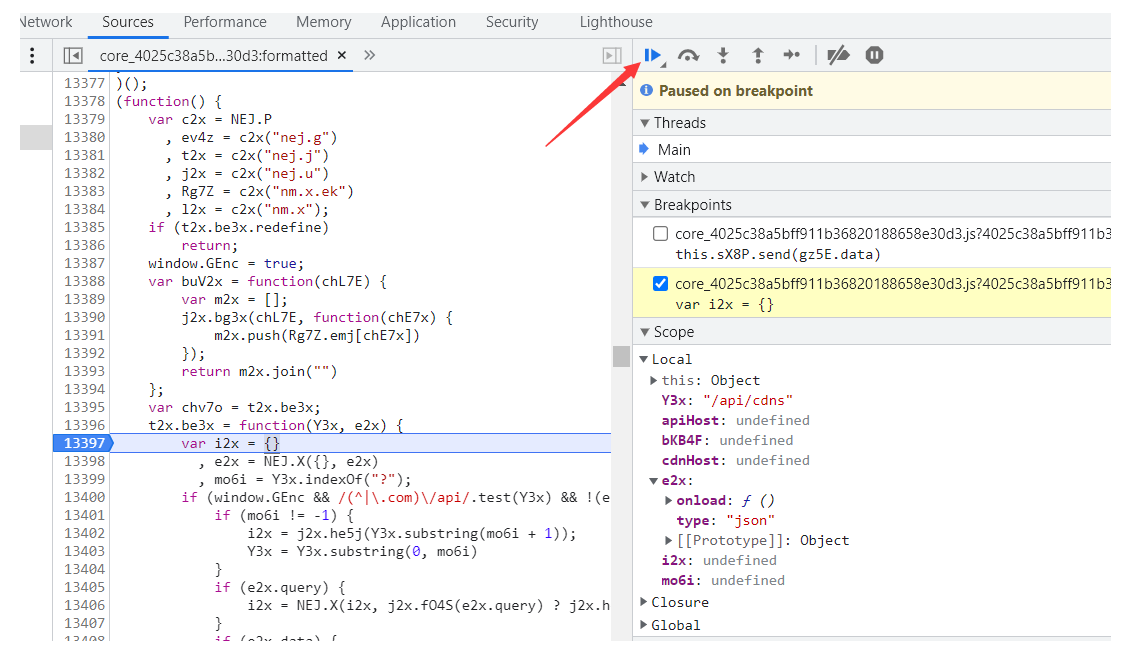Open the Lighthouse tab

[616, 22]
